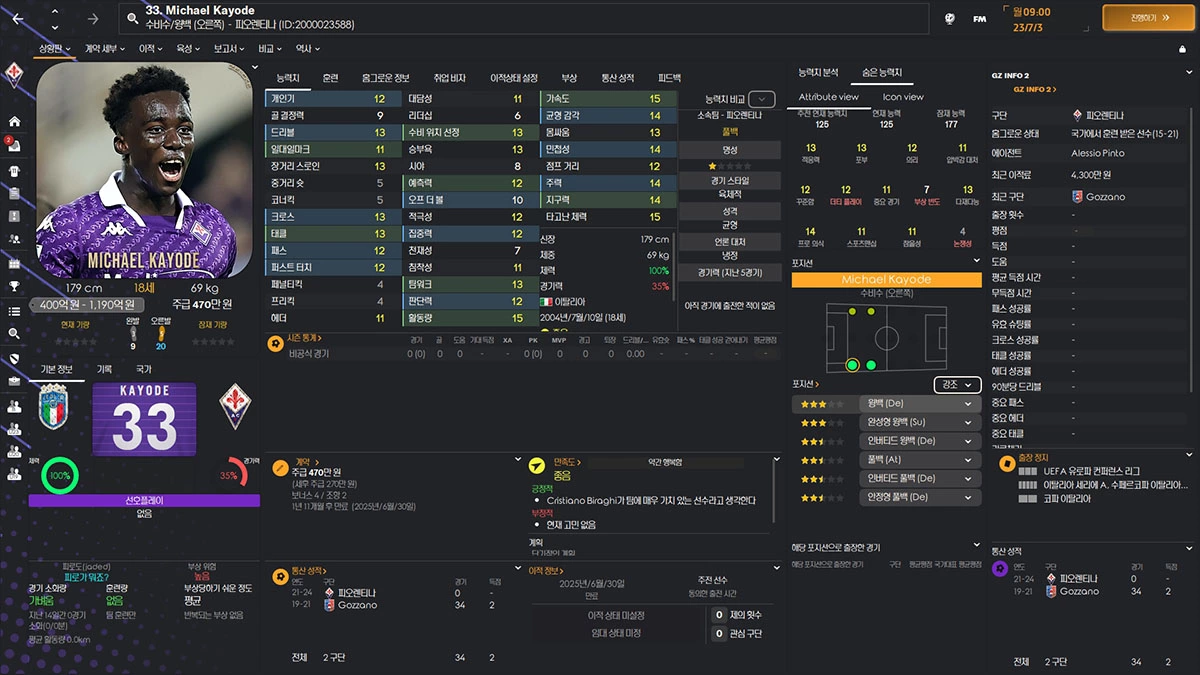Screen dimensions: 1200x675
Task: Open the list icon in the sidebar
Action: pyautogui.click(x=14, y=311)
